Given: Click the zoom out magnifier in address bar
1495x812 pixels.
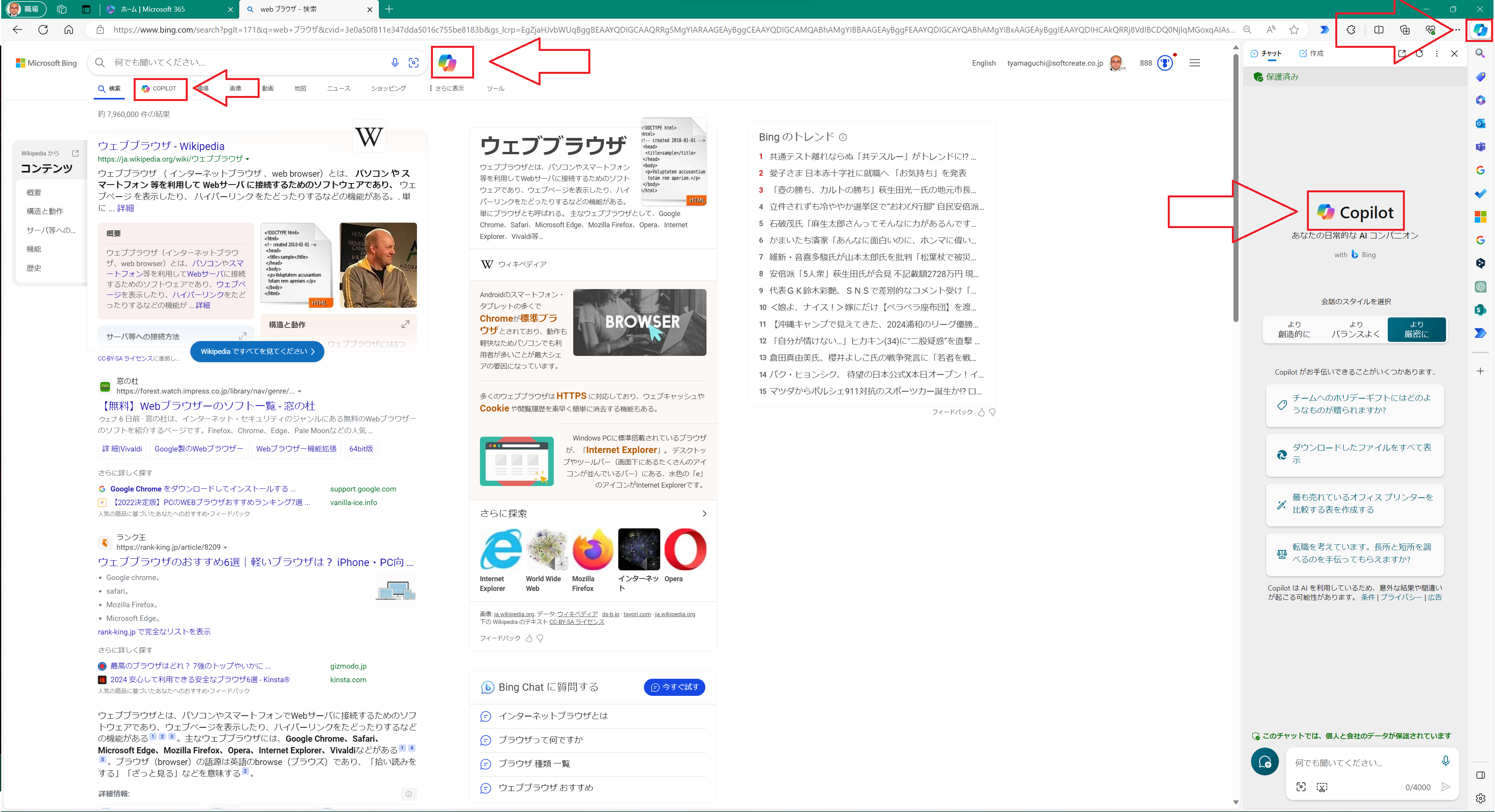Looking at the screenshot, I should 1247,30.
